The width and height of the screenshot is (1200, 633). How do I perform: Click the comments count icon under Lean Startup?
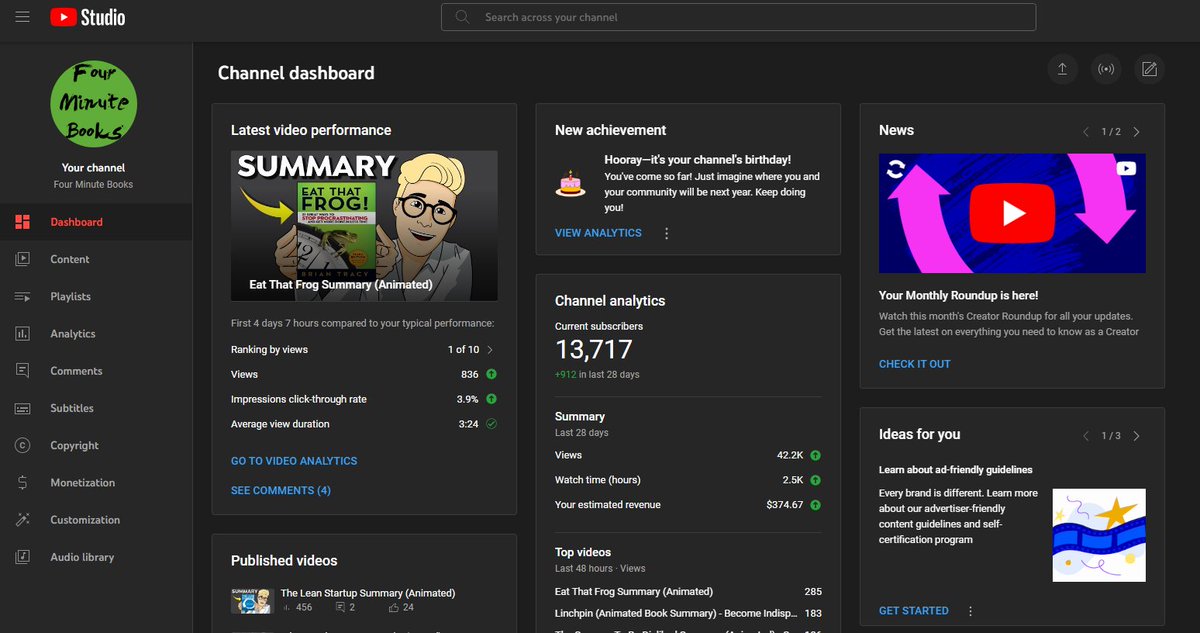[341, 607]
